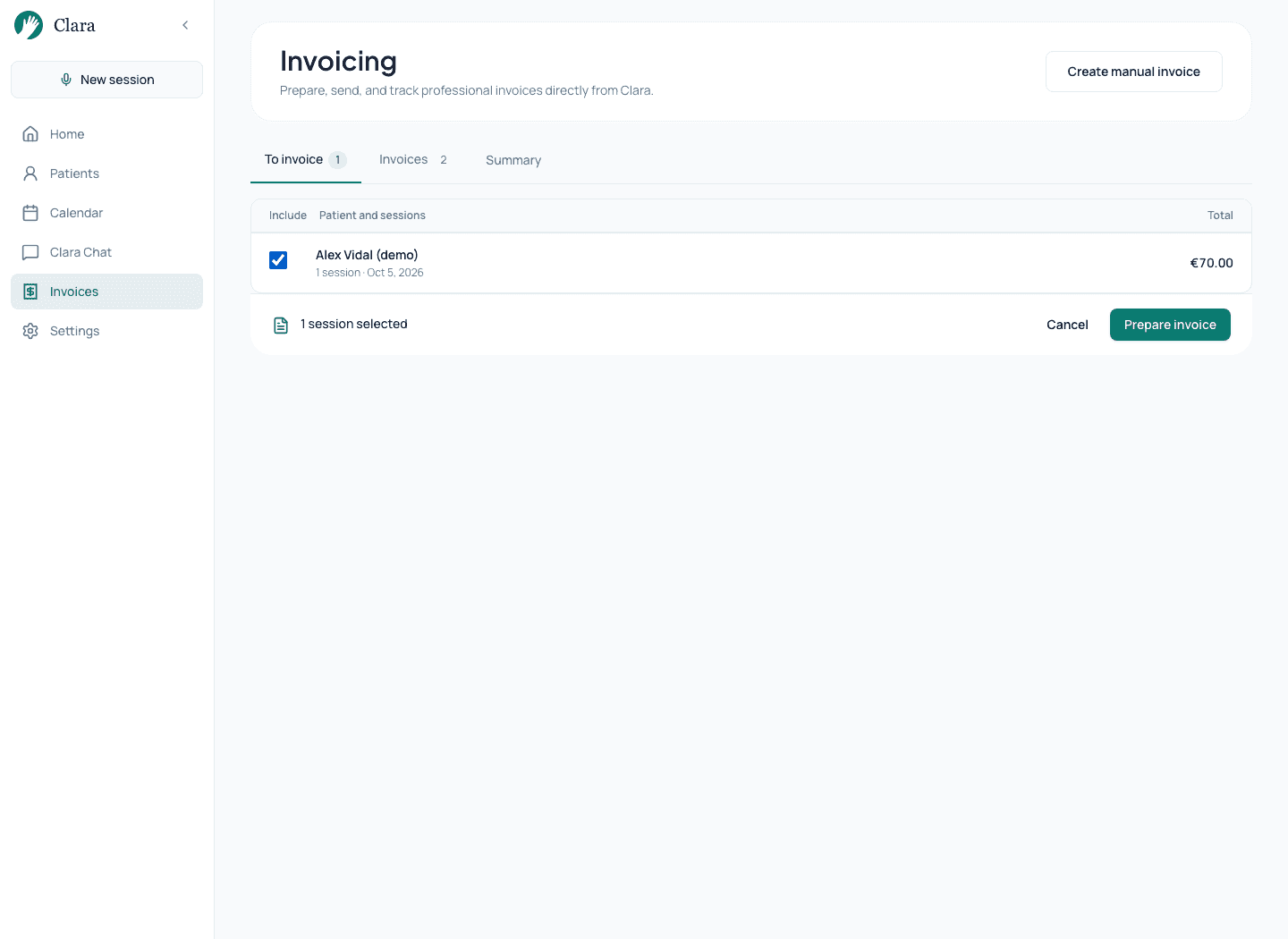The width and height of the screenshot is (1288, 939).
Task: Click the 1 session · Oct 5, 2026 text
Action: pyautogui.click(x=369, y=273)
